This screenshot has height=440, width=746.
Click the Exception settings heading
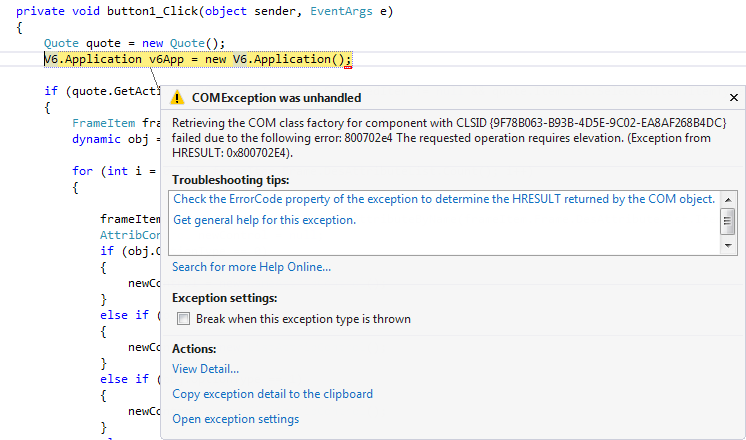225,298
